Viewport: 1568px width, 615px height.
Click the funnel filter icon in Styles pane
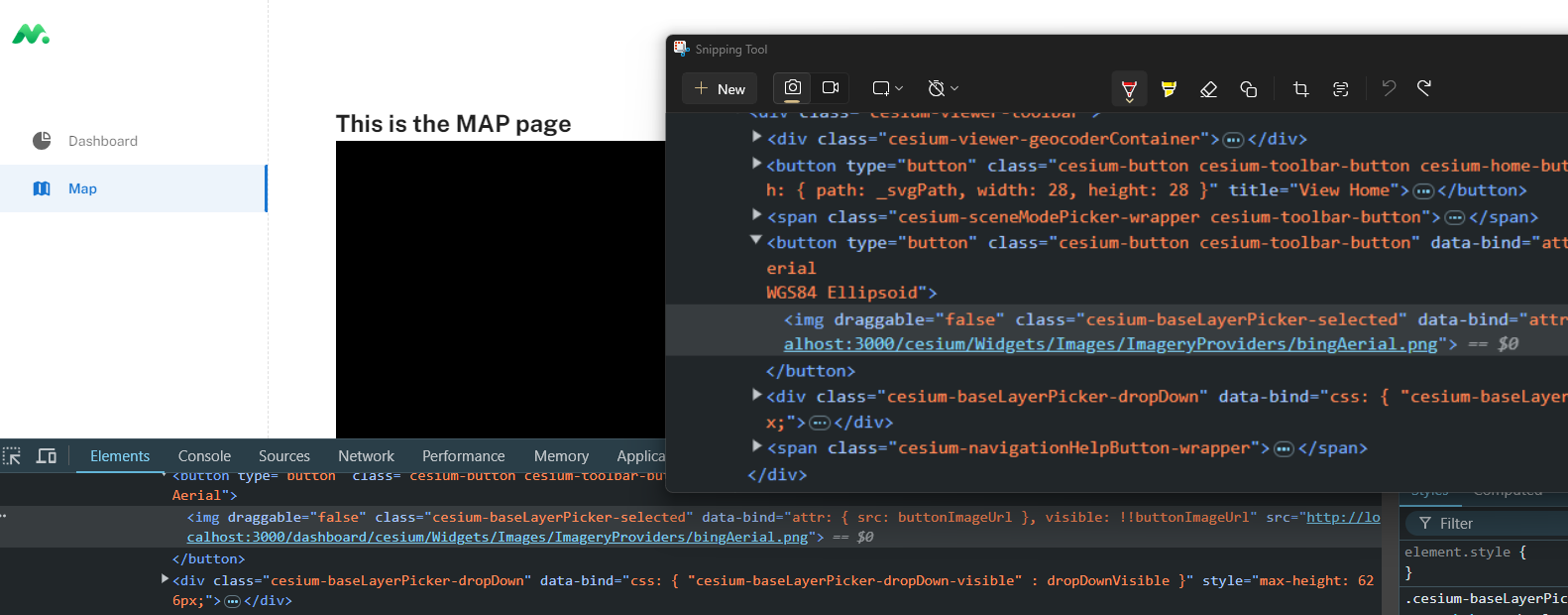point(1425,523)
